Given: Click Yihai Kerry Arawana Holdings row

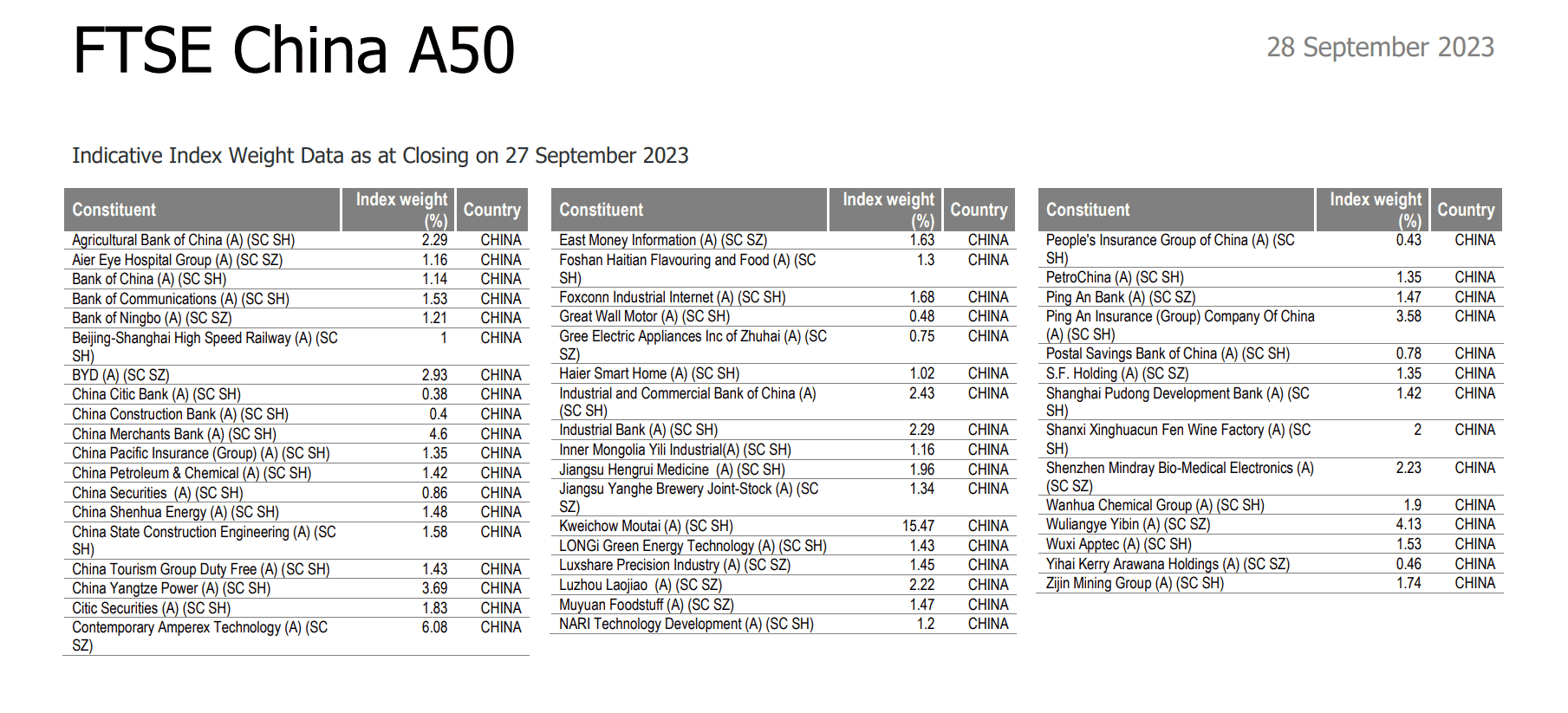Looking at the screenshot, I should [x=1271, y=564].
